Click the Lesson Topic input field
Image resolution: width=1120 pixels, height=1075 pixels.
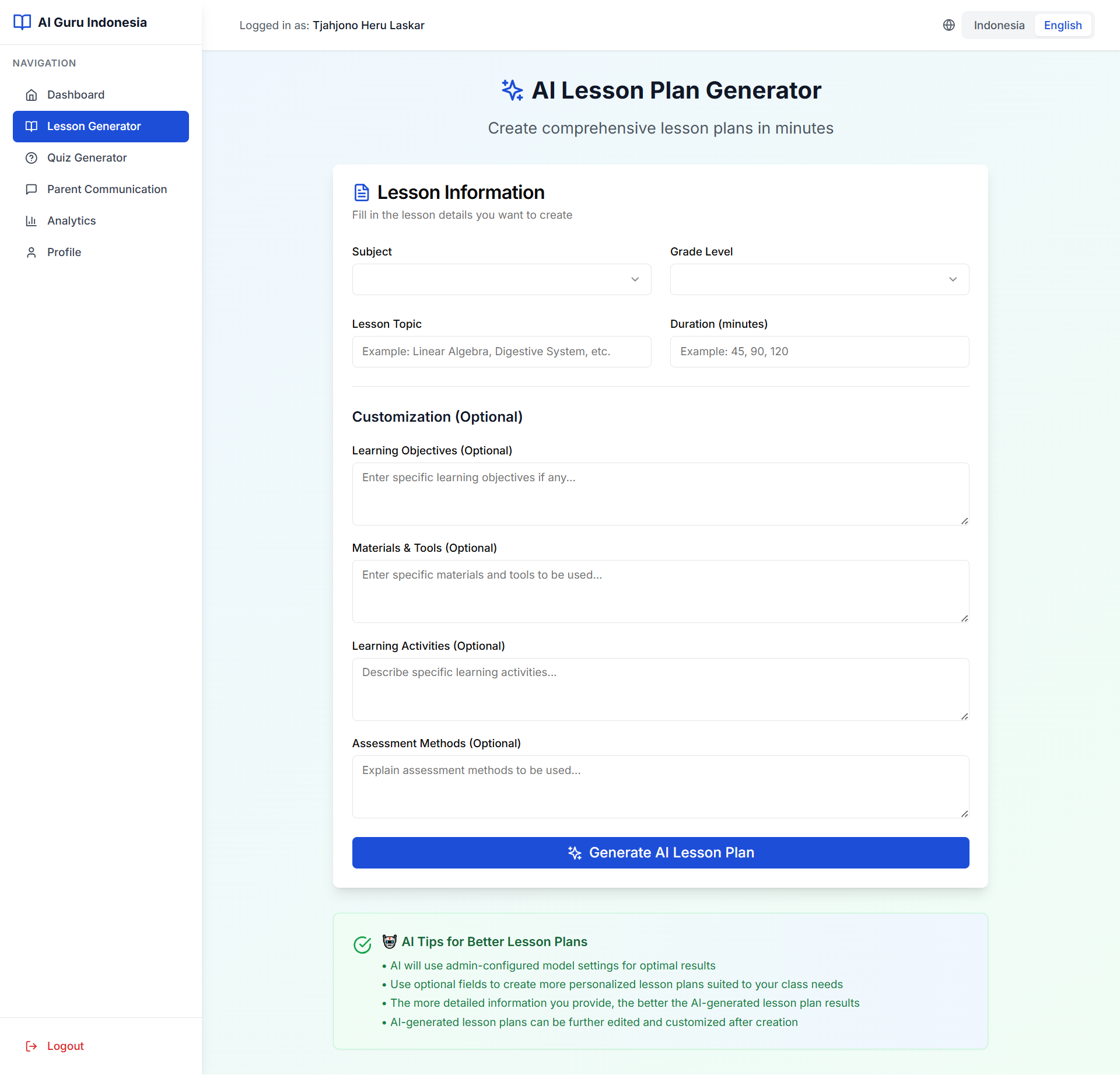[x=501, y=351]
